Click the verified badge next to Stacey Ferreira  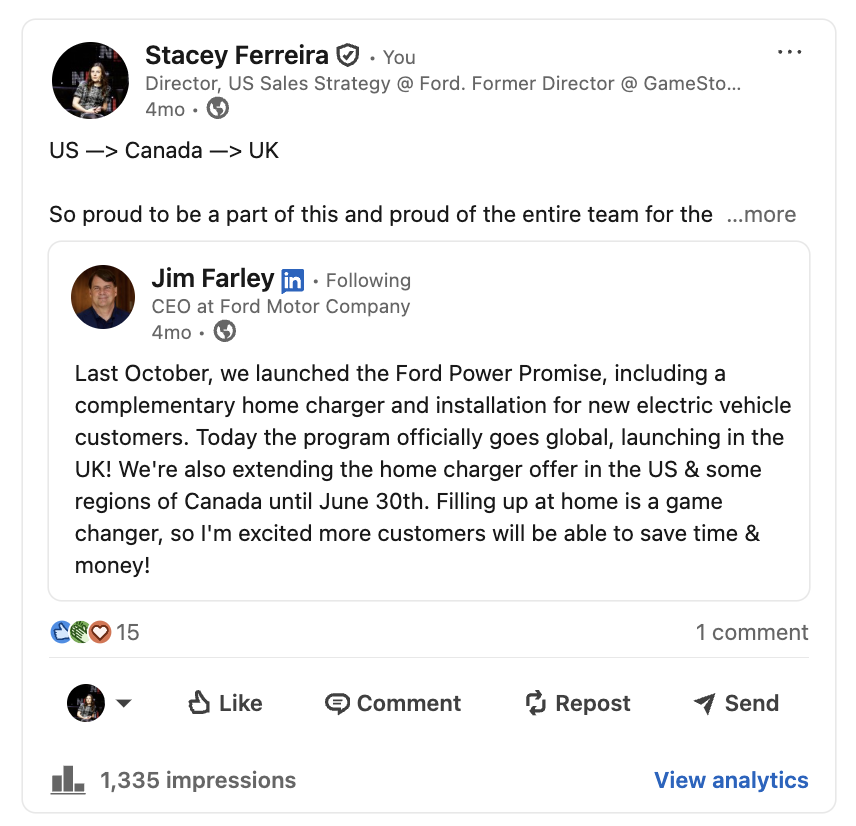(x=347, y=55)
